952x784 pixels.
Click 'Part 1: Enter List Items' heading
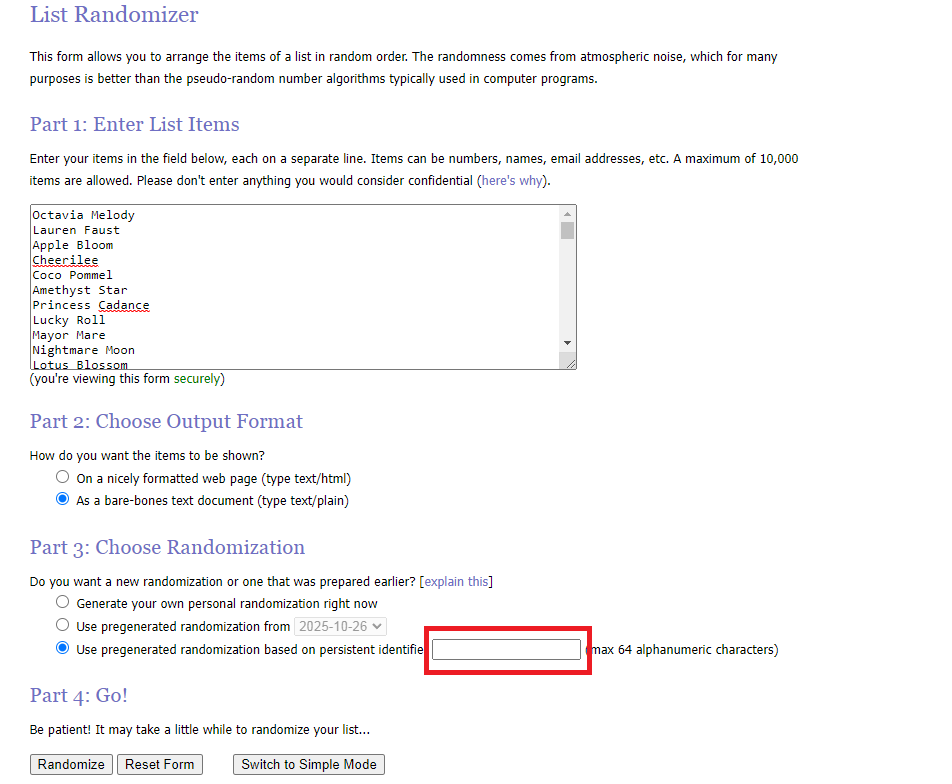coord(135,124)
